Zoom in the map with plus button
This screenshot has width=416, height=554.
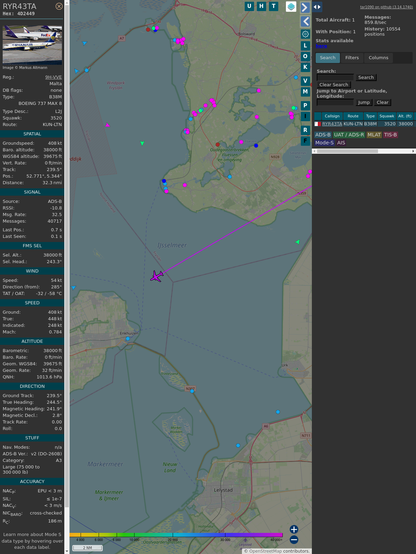[x=294, y=529]
